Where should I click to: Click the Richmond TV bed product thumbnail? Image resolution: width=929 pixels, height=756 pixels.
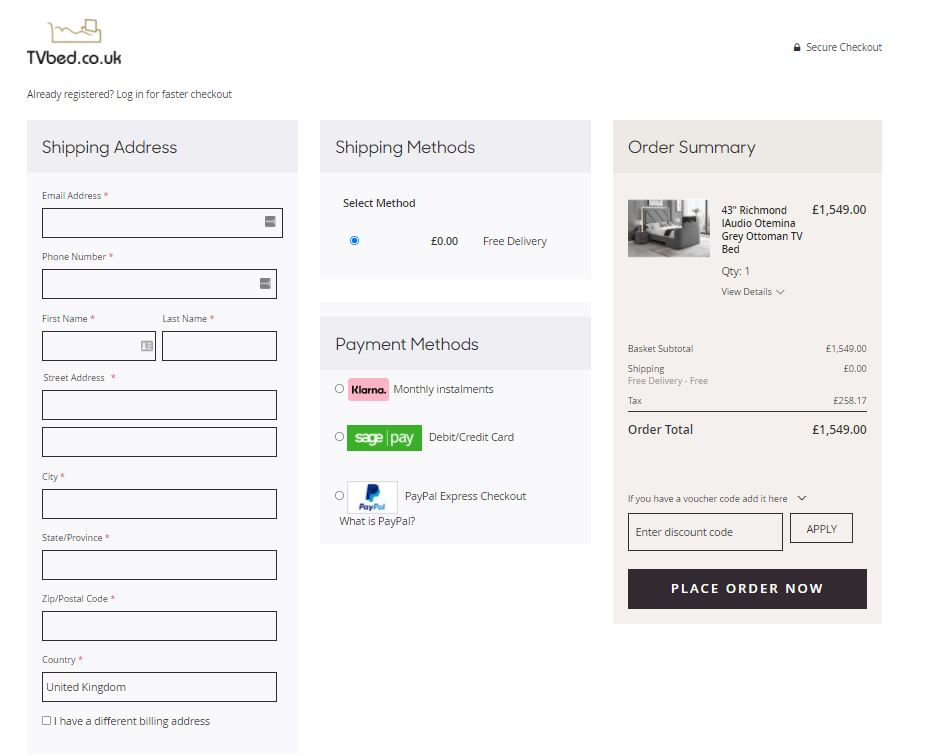point(668,229)
